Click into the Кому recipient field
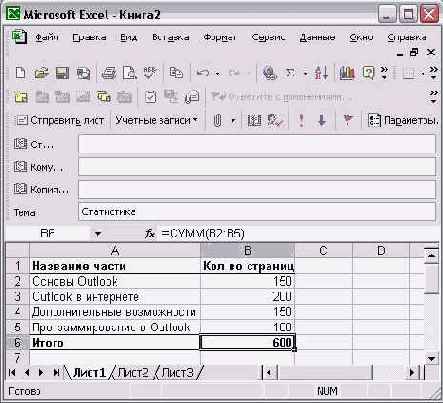The width and height of the screenshot is (443, 403). coord(257,166)
